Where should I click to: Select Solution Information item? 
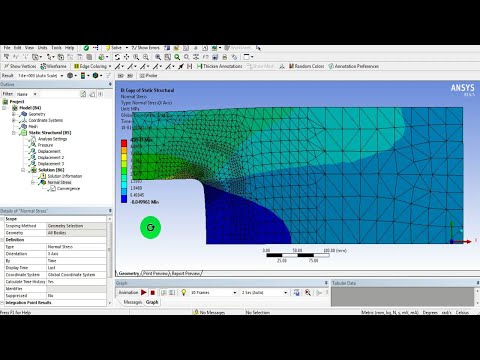click(64, 176)
